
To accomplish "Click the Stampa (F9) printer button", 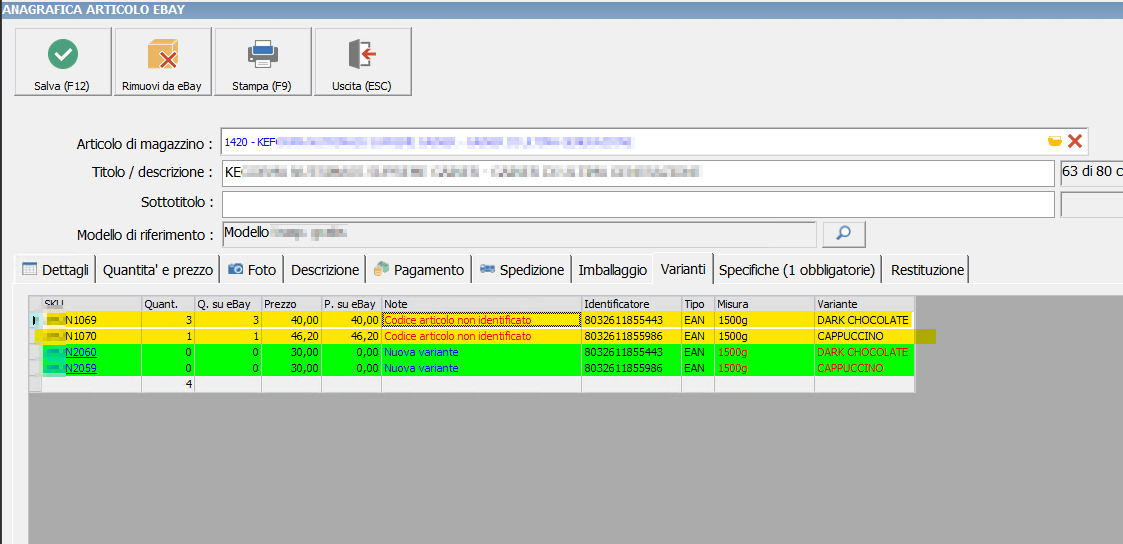I will coord(263,62).
